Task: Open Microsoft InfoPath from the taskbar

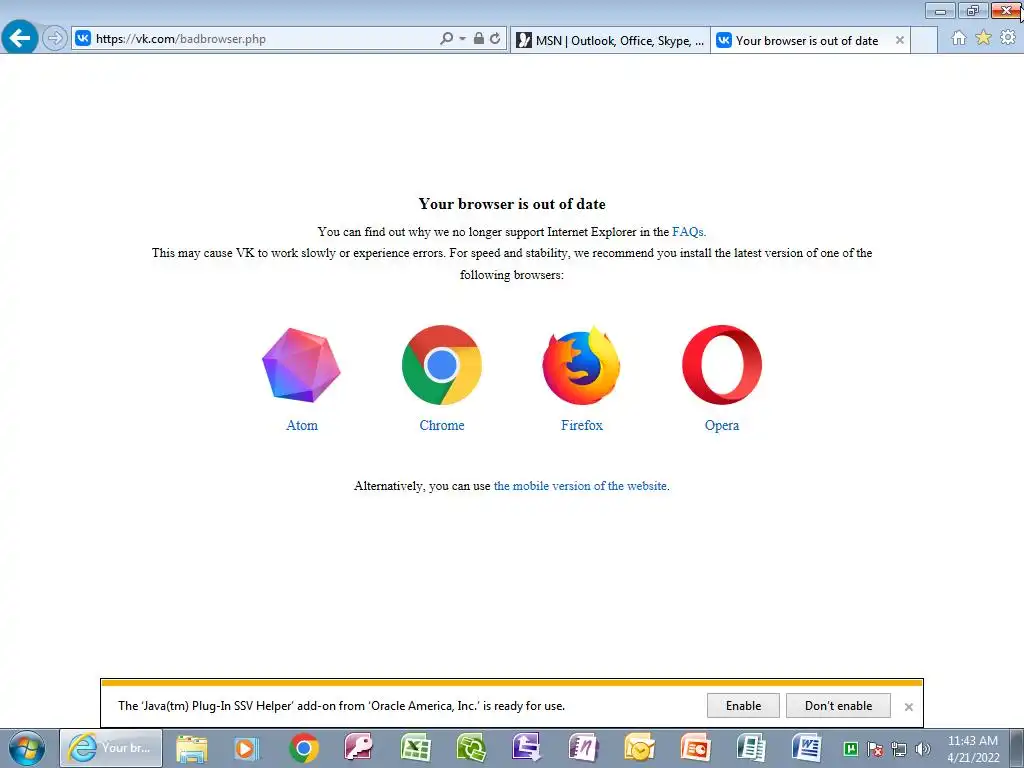Action: (x=526, y=748)
